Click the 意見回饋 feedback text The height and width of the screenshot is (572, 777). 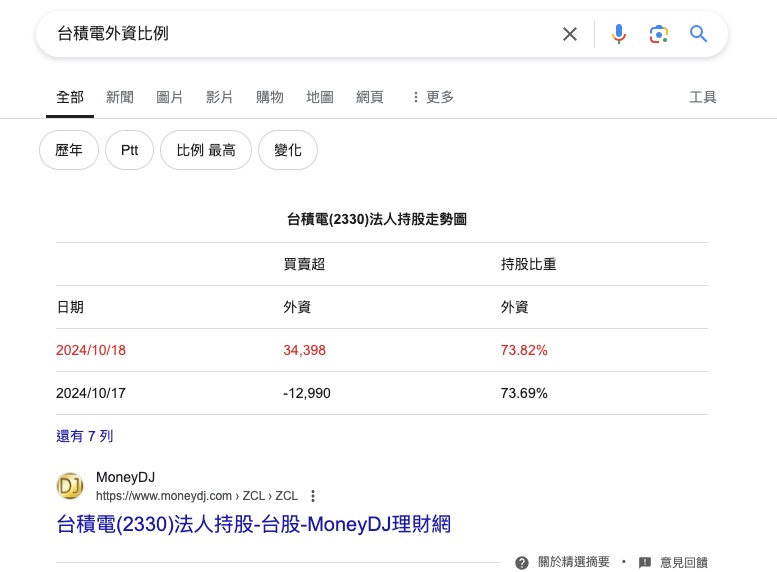[x=684, y=563]
